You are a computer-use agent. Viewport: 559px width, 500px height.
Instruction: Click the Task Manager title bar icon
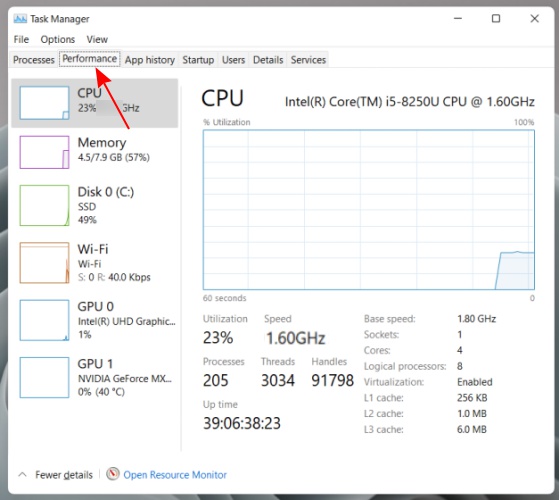pos(20,19)
